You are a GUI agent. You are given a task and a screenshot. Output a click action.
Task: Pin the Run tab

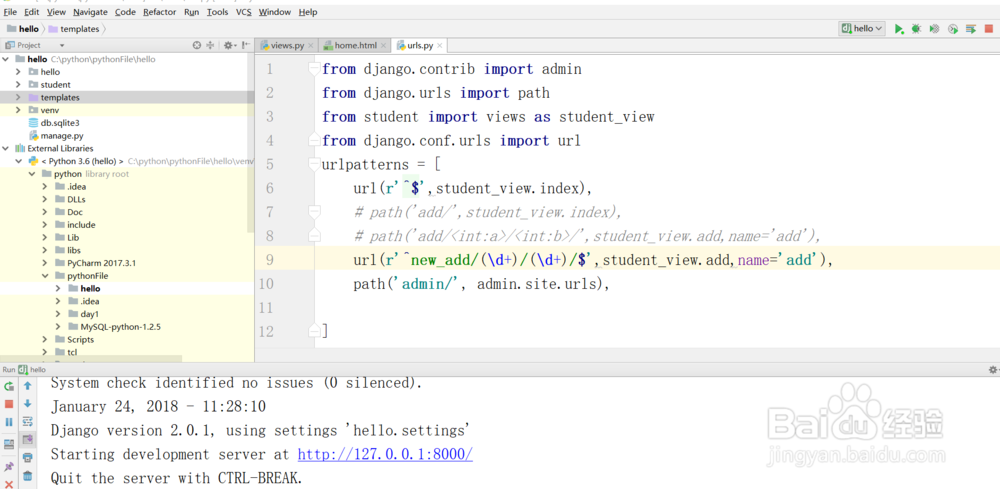pos(9,467)
